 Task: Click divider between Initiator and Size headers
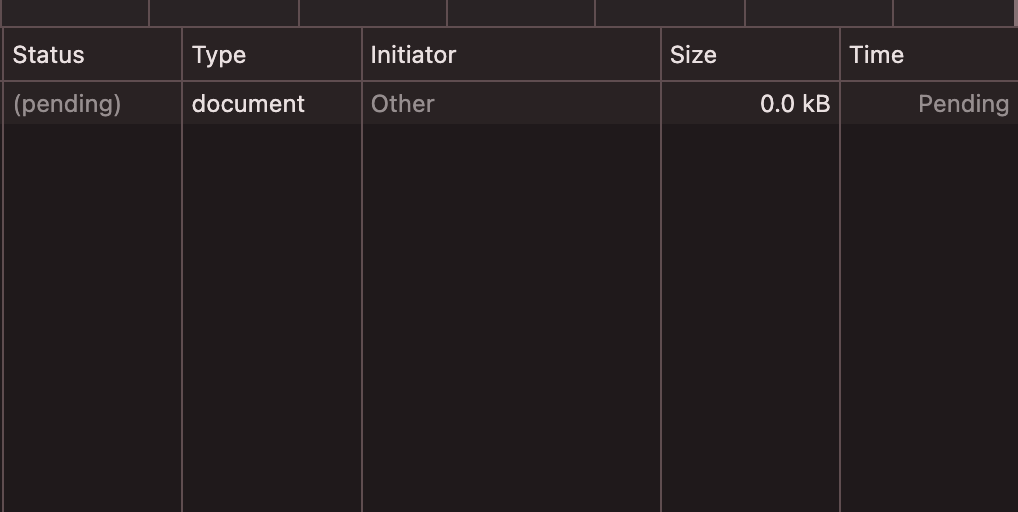[x=661, y=55]
